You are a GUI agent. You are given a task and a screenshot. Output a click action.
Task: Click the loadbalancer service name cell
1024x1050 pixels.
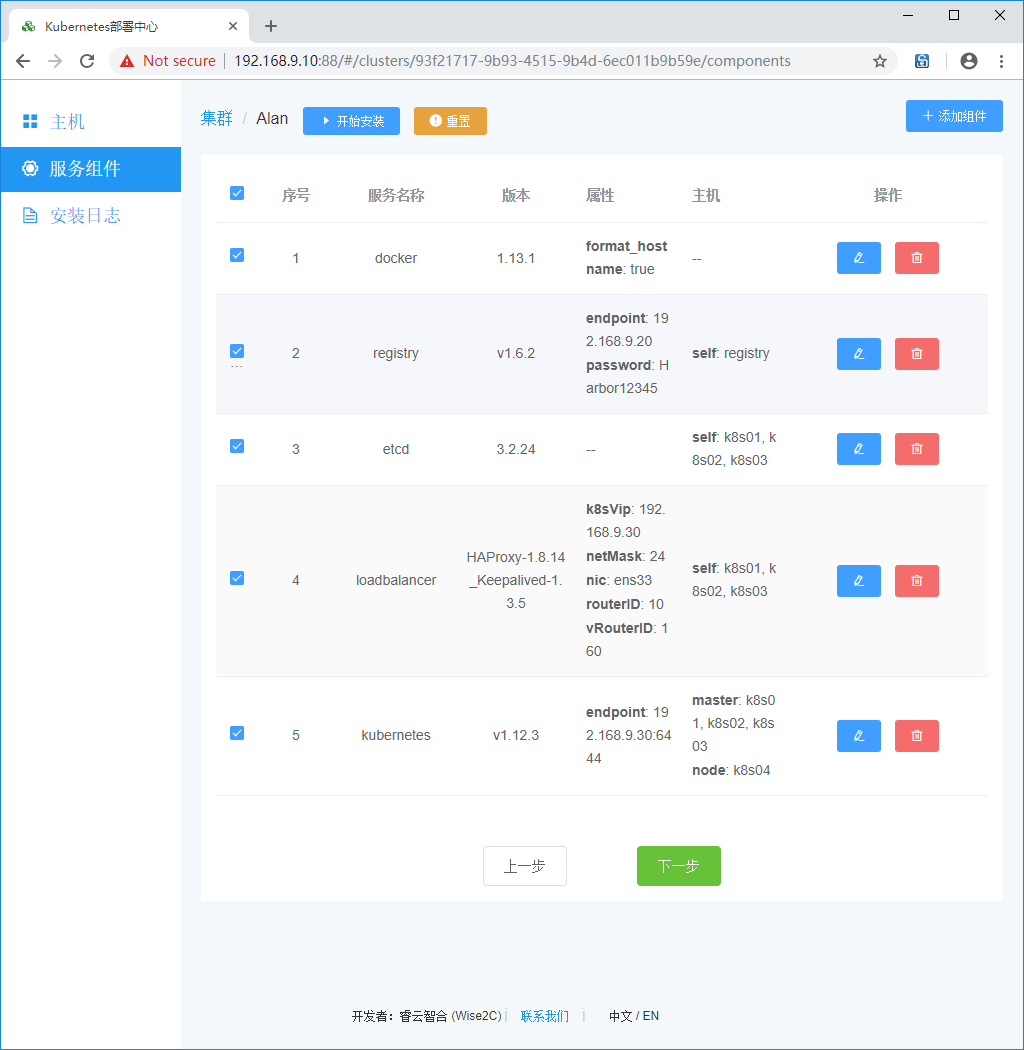[x=396, y=580]
